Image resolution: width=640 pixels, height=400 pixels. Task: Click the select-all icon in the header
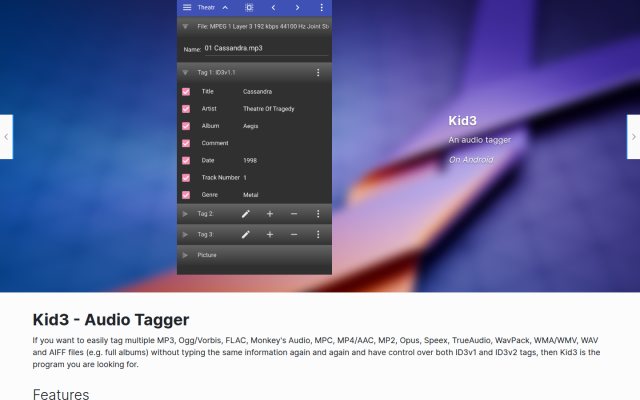[249, 7]
